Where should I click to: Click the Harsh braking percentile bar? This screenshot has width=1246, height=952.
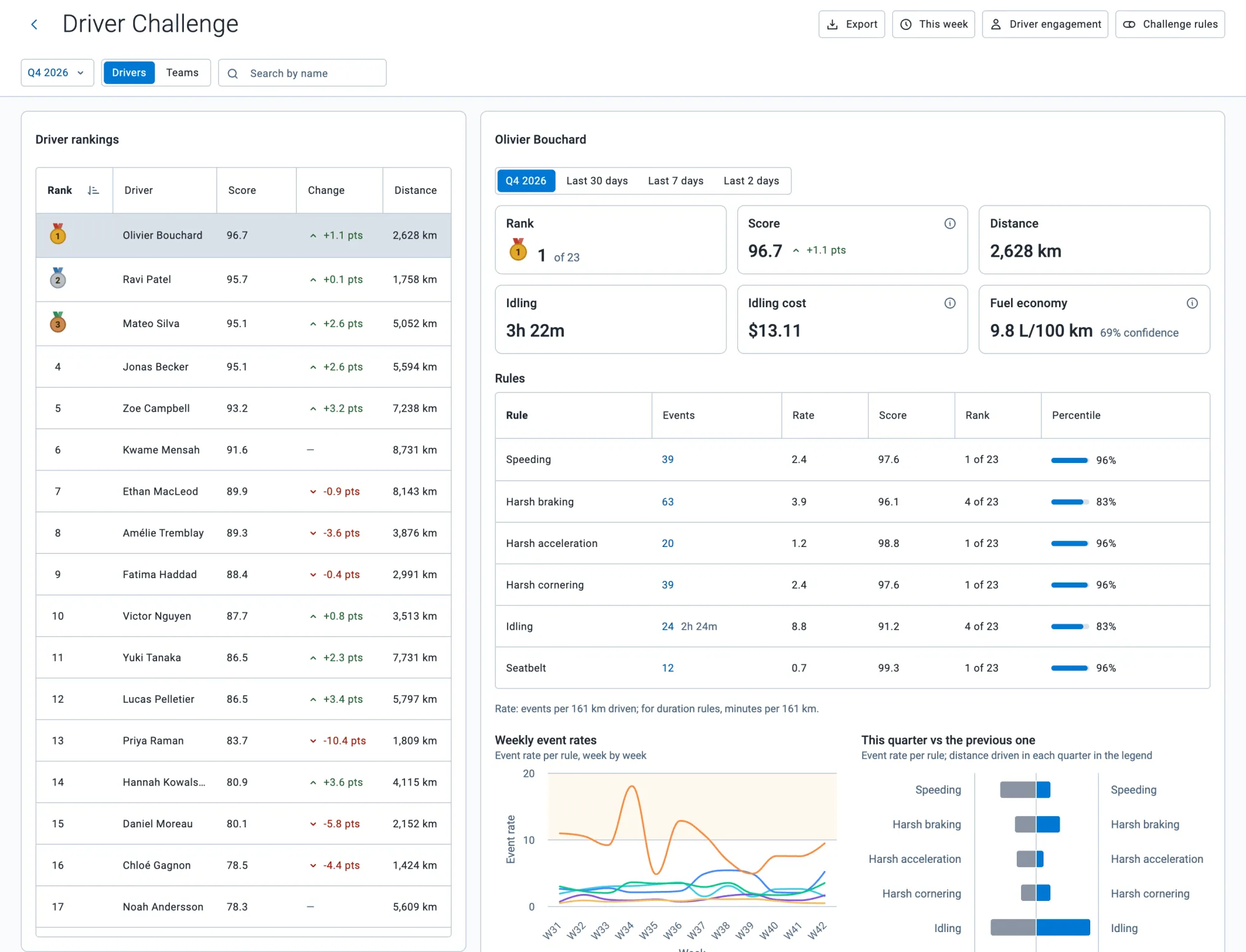tap(1070, 502)
